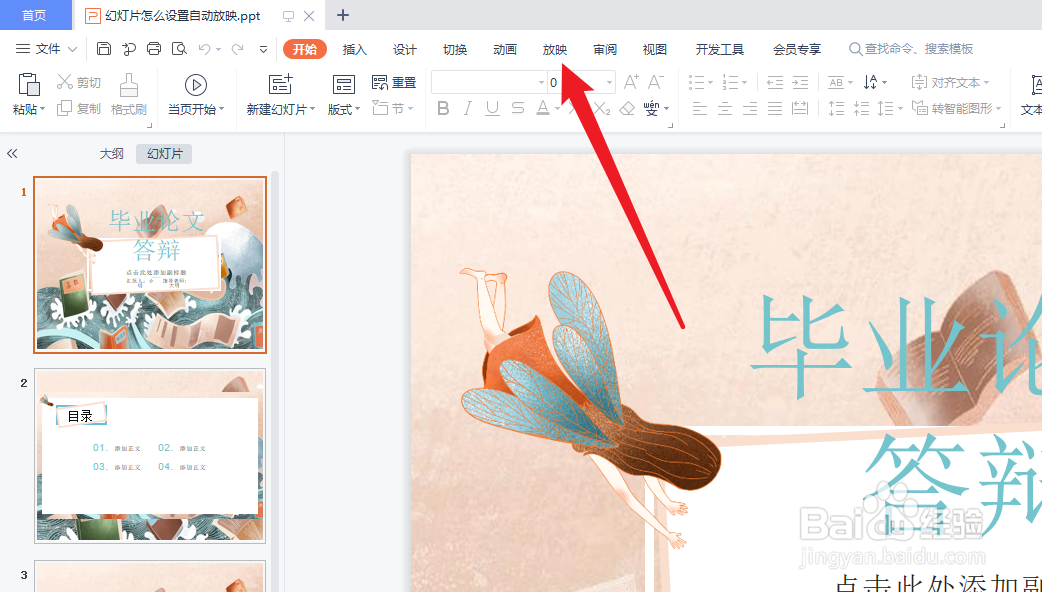The width and height of the screenshot is (1042, 592).
Task: Click the Decrease Indent icon
Action: click(775, 82)
